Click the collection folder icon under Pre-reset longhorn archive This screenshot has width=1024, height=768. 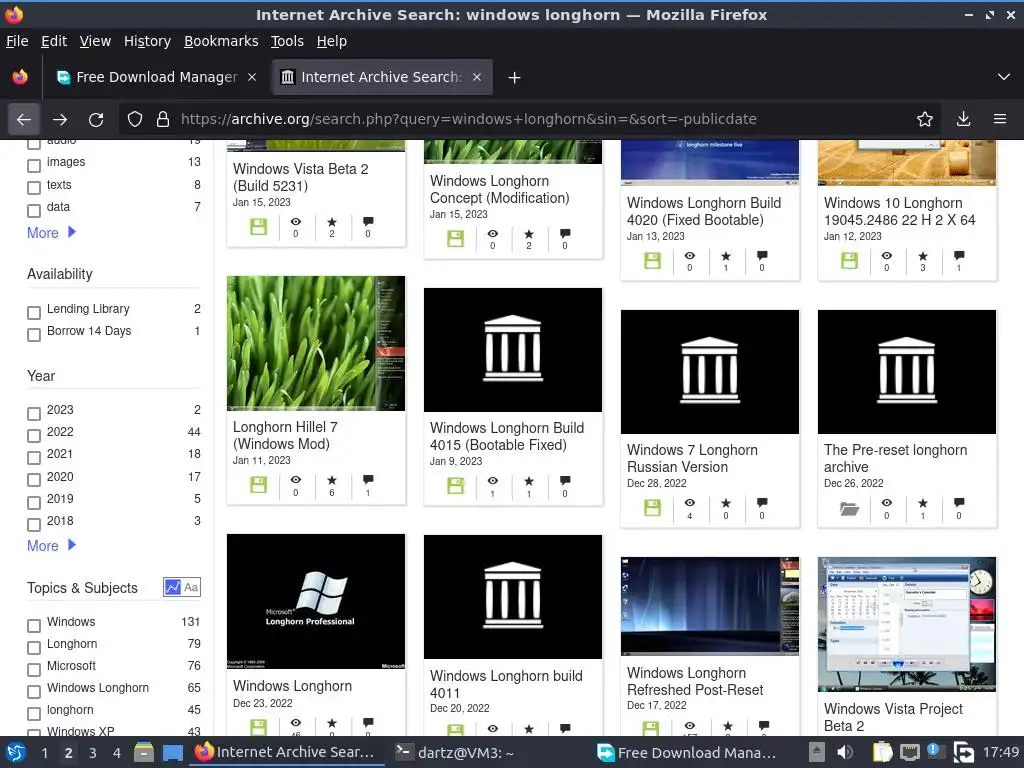(x=849, y=508)
